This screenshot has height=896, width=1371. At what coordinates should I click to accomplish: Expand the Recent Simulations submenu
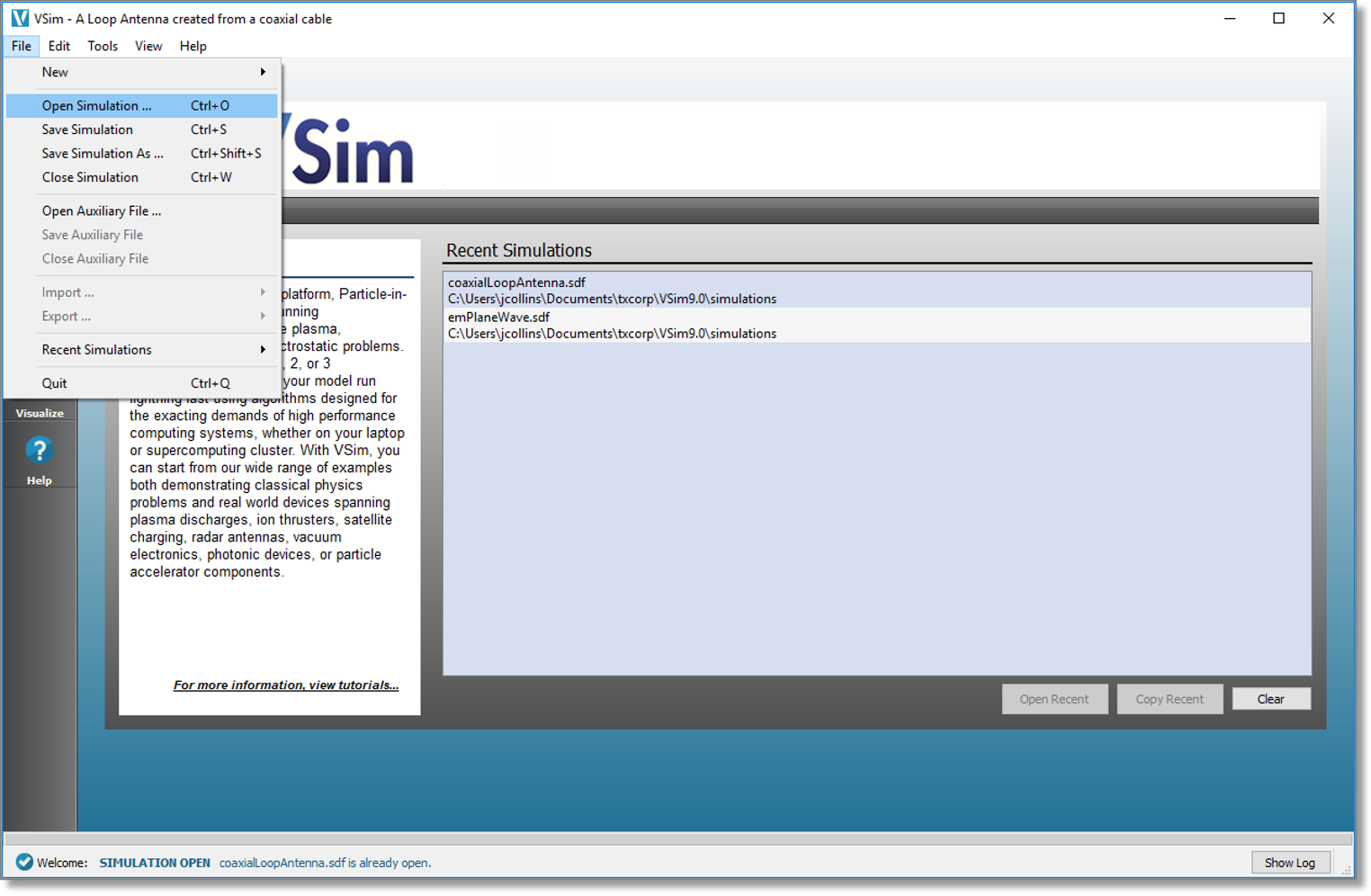pos(142,349)
